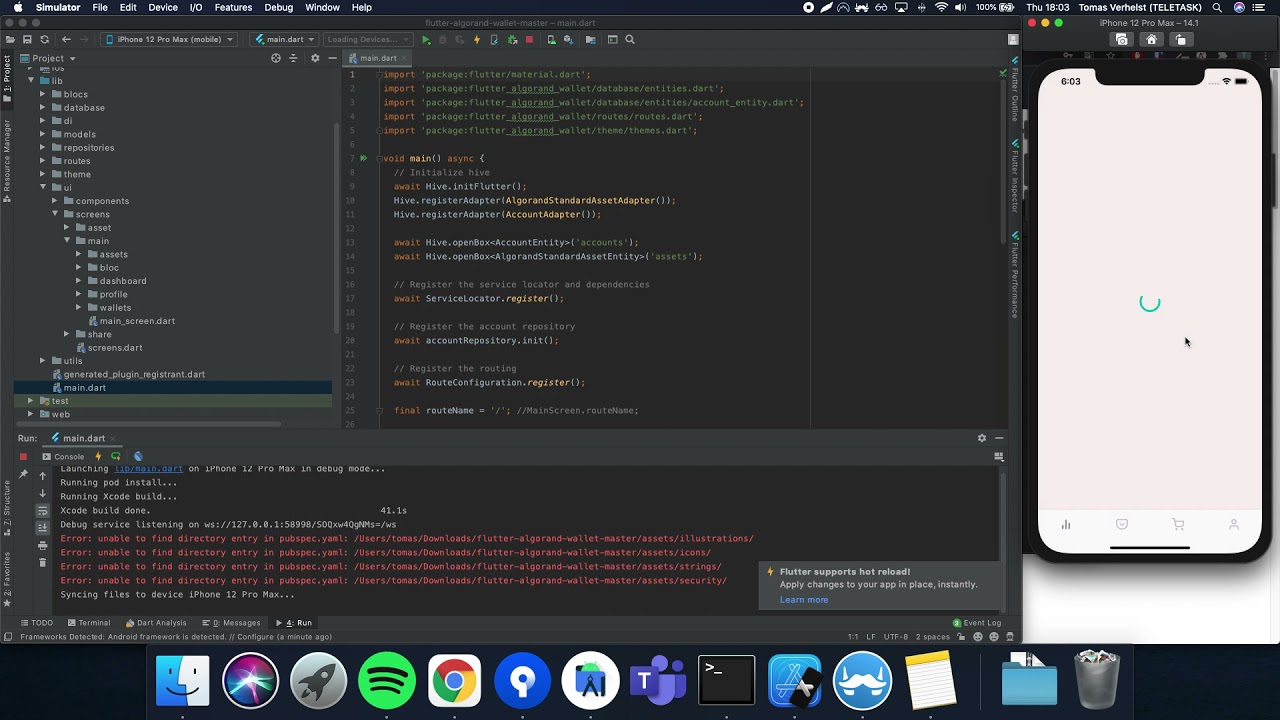Click lib/main.dart link in console output
The width and height of the screenshot is (1280, 720).
[x=148, y=468]
